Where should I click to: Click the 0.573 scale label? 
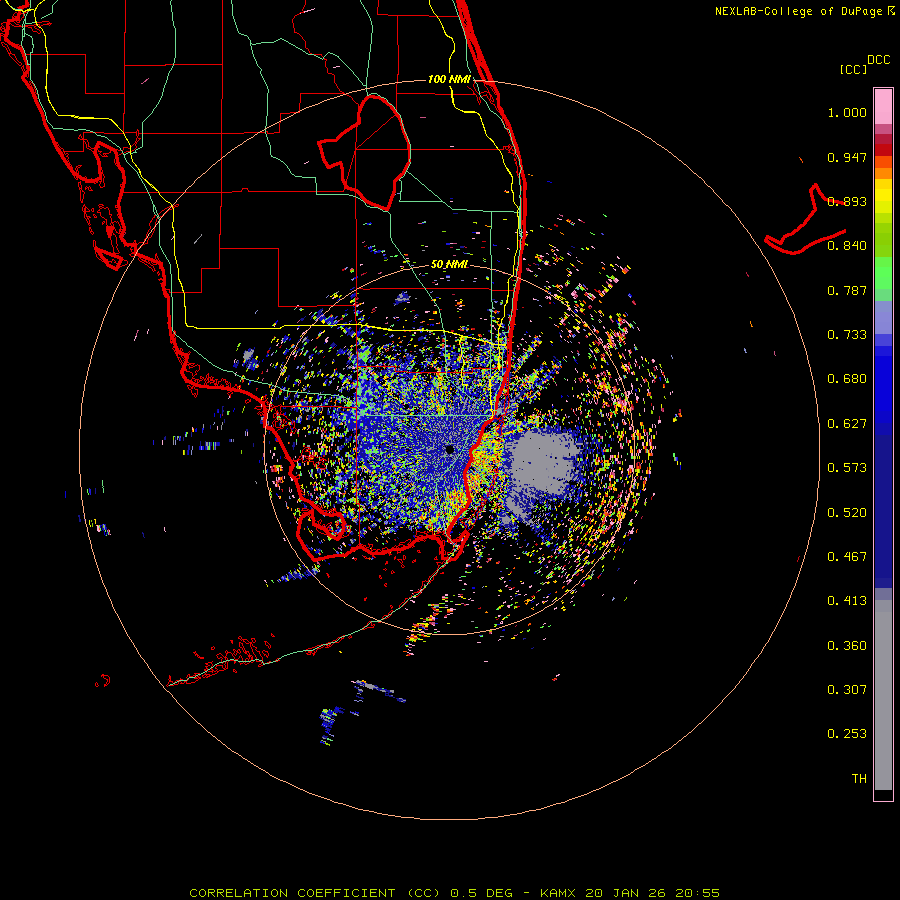(x=847, y=468)
